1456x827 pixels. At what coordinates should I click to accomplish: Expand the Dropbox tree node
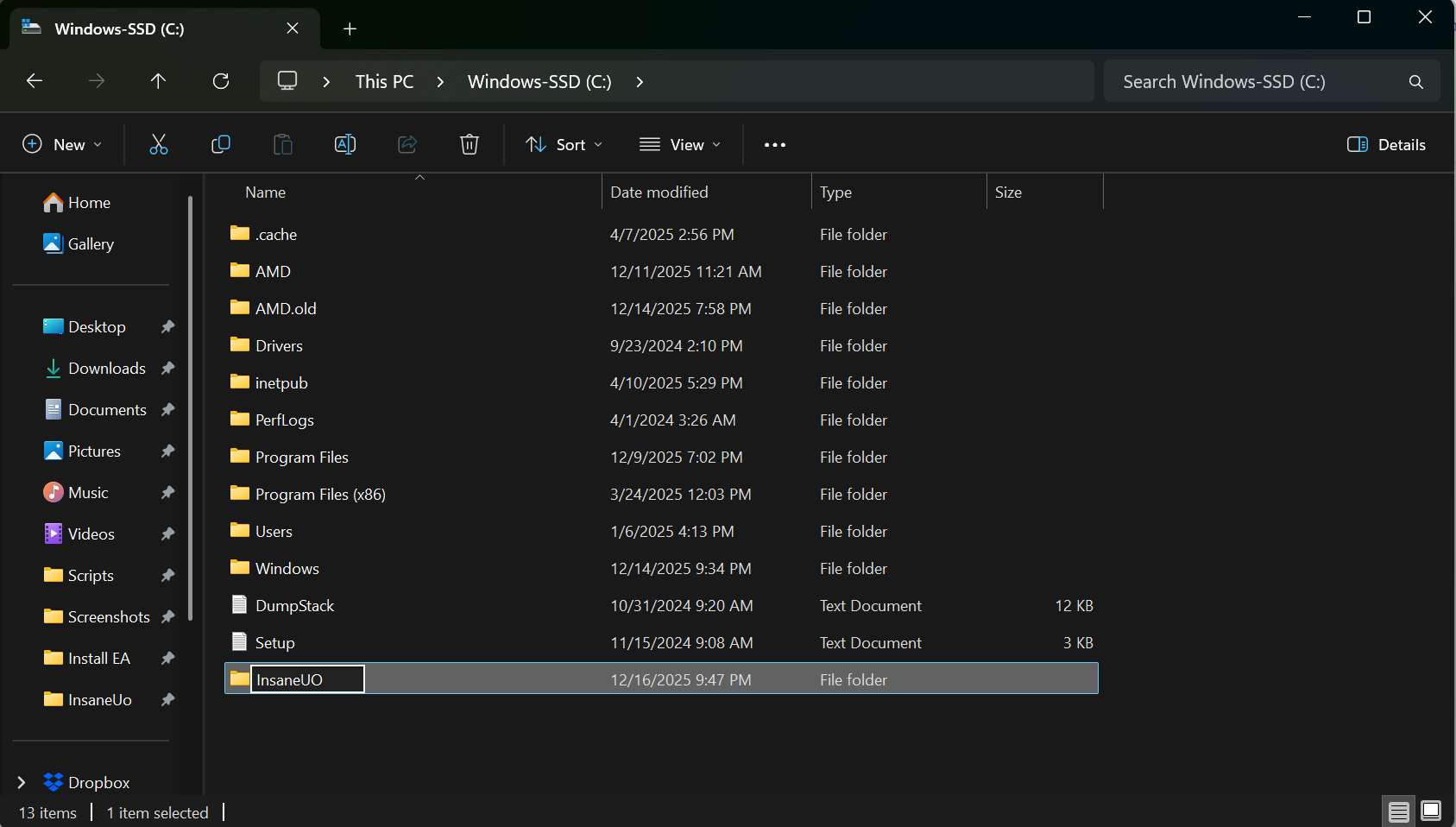[x=22, y=782]
